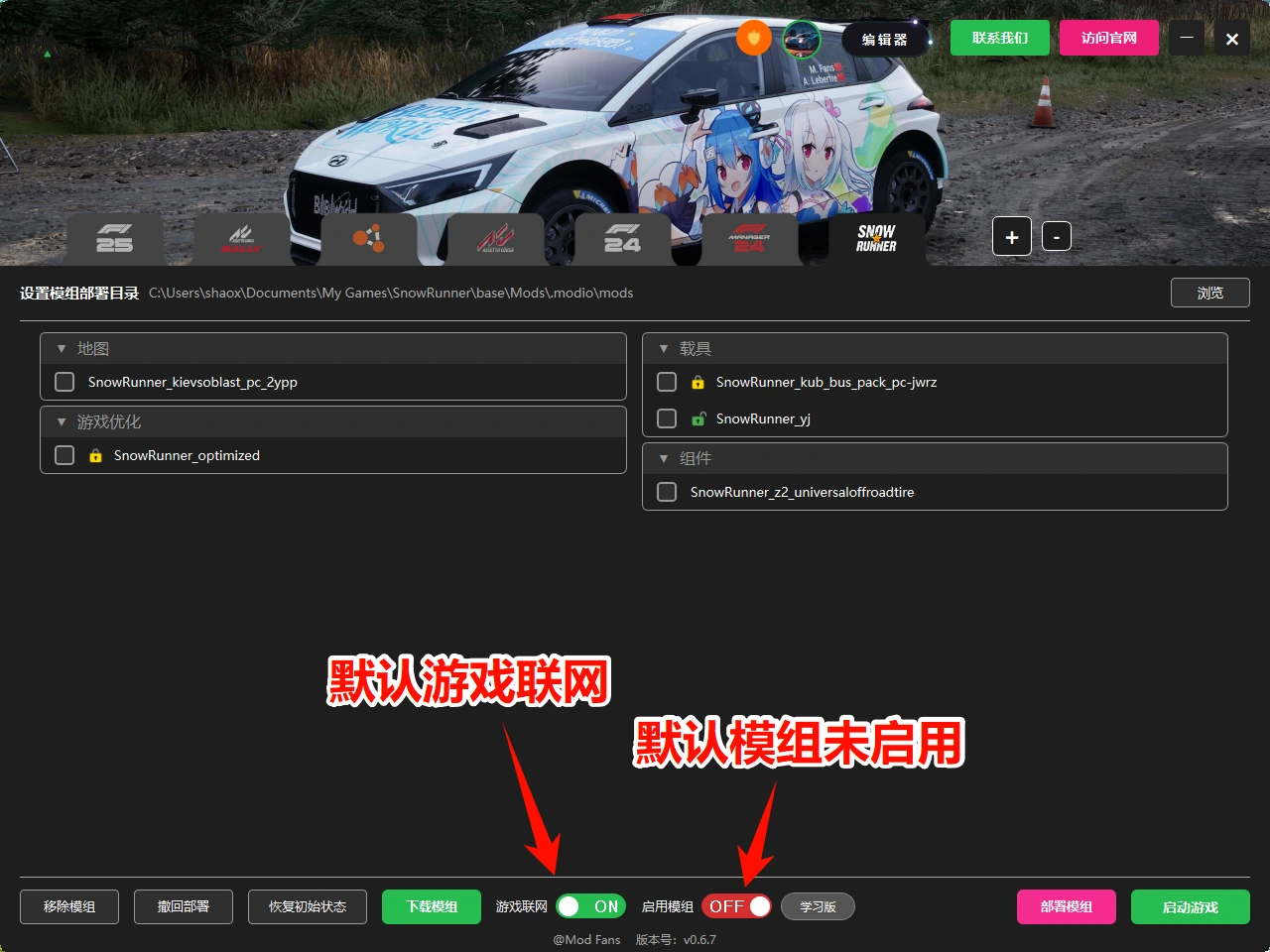Toggle the 游戏联网 ON switch

(x=590, y=906)
